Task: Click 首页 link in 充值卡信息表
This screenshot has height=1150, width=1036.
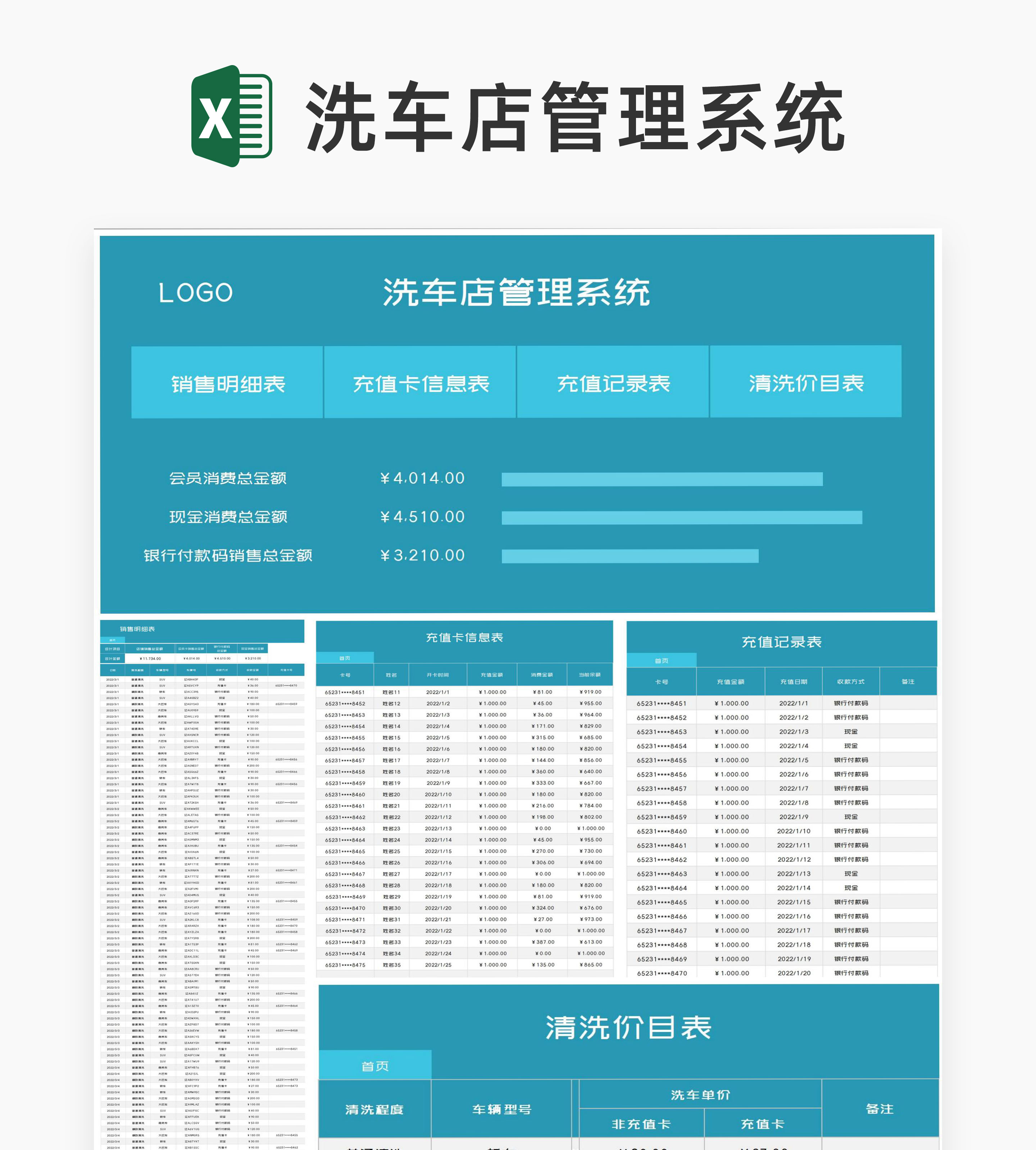Action: tap(345, 658)
